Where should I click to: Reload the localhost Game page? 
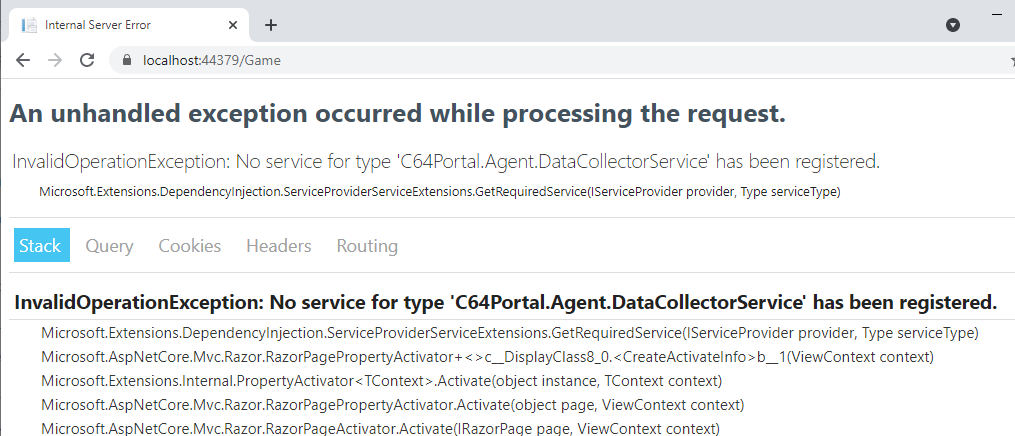[87, 60]
